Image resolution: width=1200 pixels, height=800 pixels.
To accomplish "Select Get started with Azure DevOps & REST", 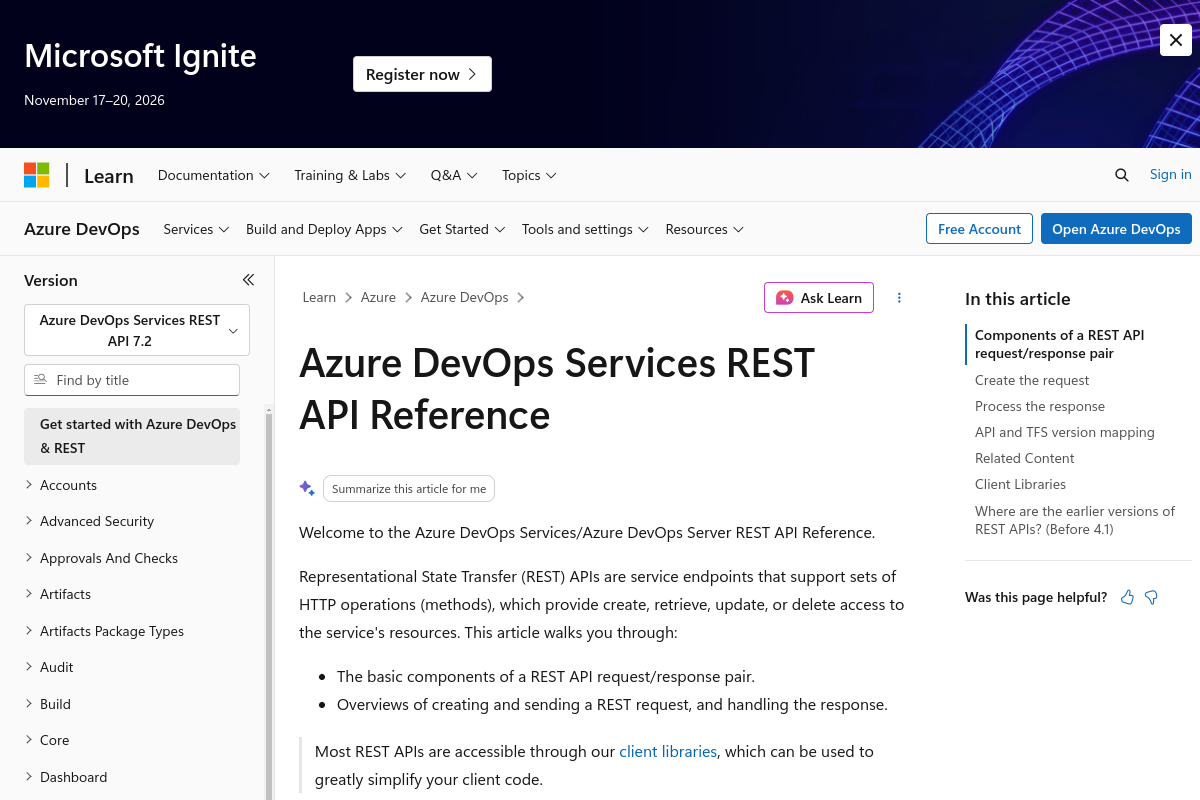I will click(x=132, y=436).
